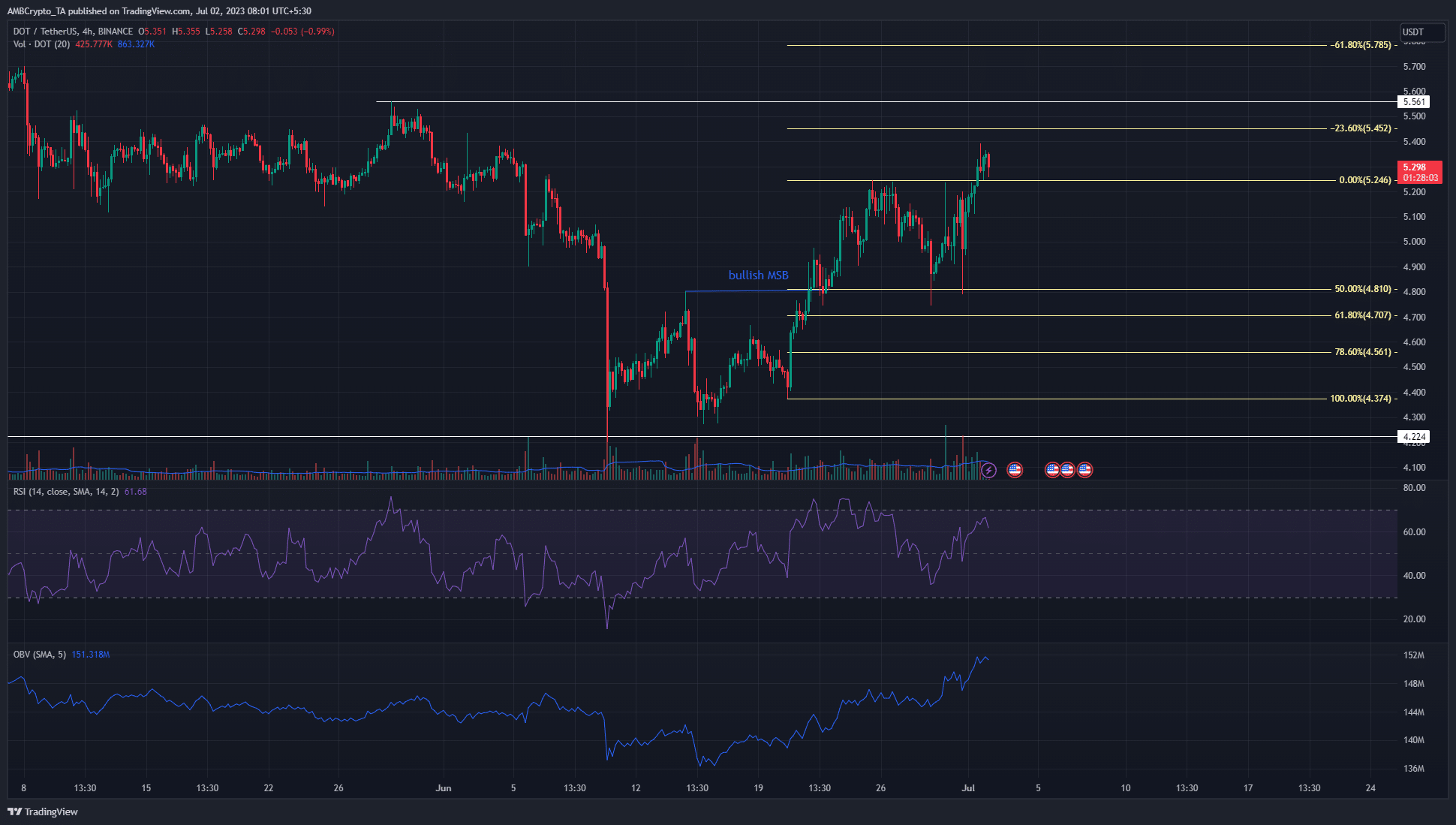
Task: Click the 5.561 horizontal line price label
Action: pyautogui.click(x=1414, y=102)
